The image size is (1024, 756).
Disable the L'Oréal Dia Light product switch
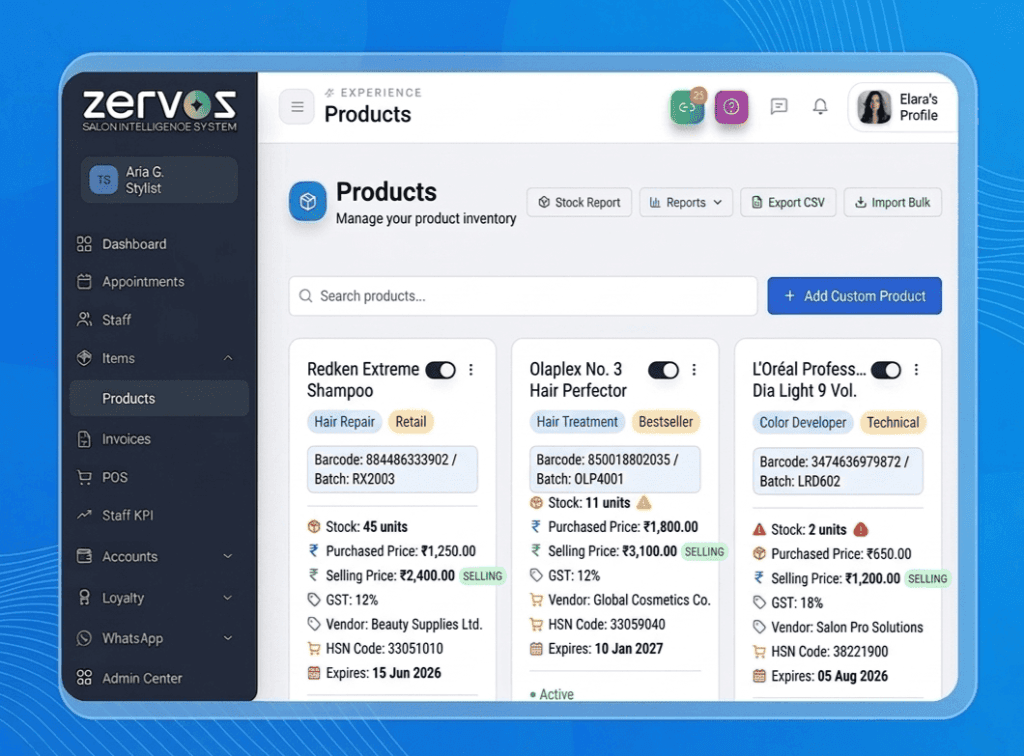coord(886,370)
